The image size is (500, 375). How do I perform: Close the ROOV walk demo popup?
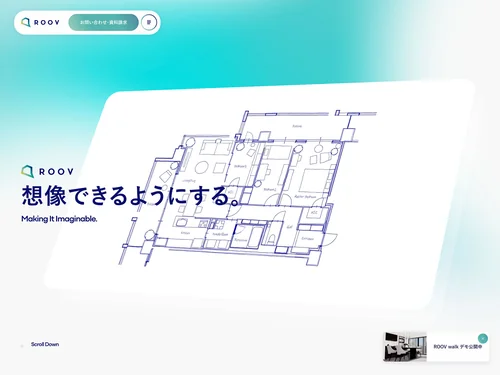(x=483, y=338)
